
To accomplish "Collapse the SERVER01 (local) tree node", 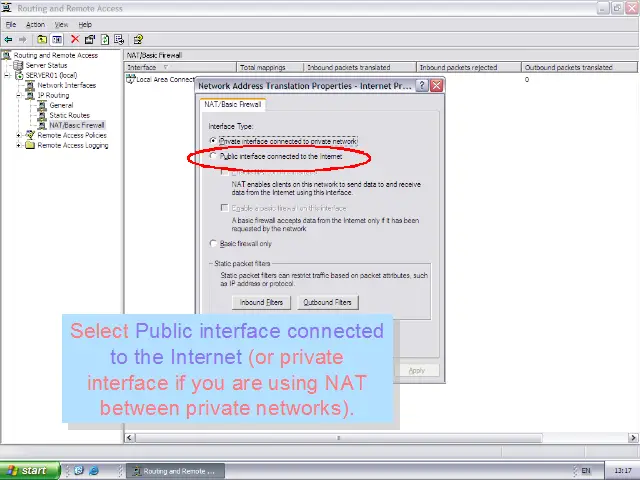I will [7, 76].
